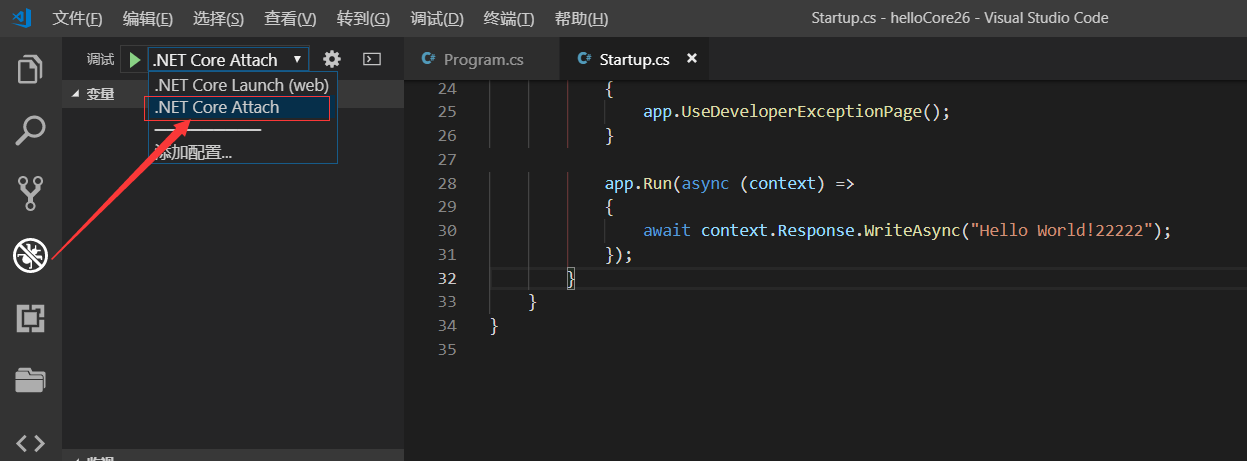Open the 文件(F) menu
Viewport: 1247px width, 461px height.
click(x=77, y=19)
